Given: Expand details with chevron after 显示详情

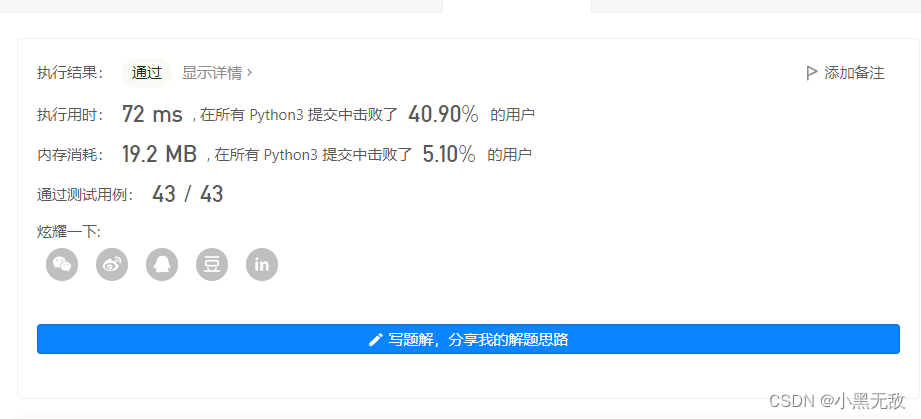Looking at the screenshot, I should click(x=250, y=73).
